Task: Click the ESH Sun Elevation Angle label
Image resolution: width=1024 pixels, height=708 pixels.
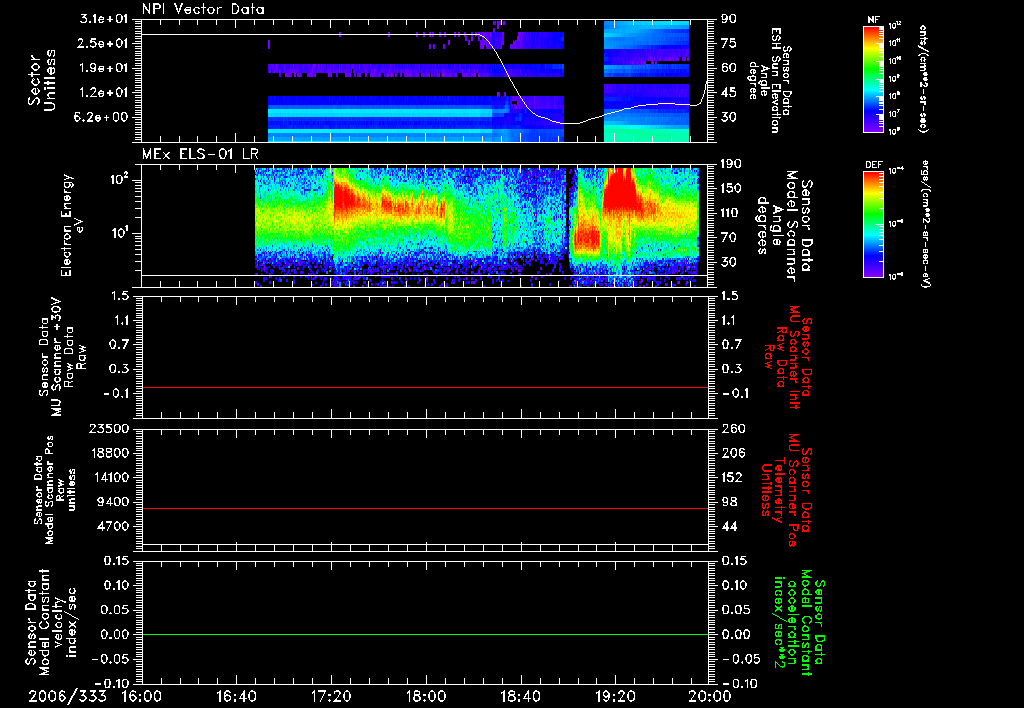Action: 769,80
